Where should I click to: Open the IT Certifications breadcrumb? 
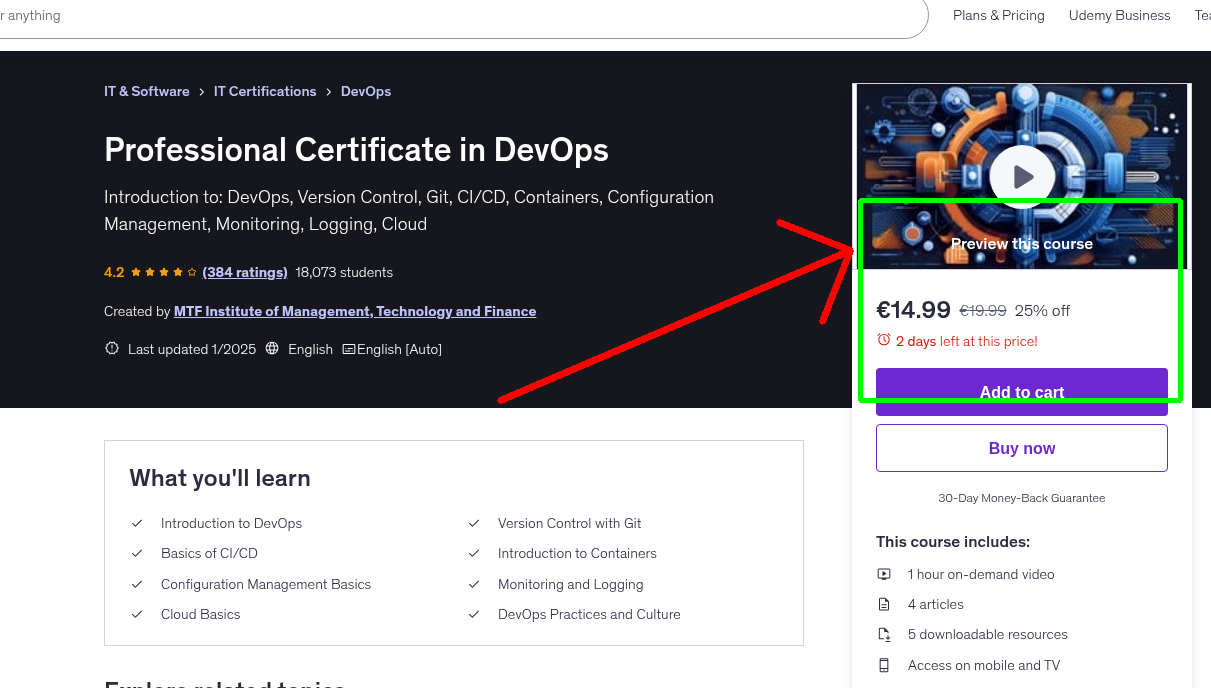click(265, 91)
